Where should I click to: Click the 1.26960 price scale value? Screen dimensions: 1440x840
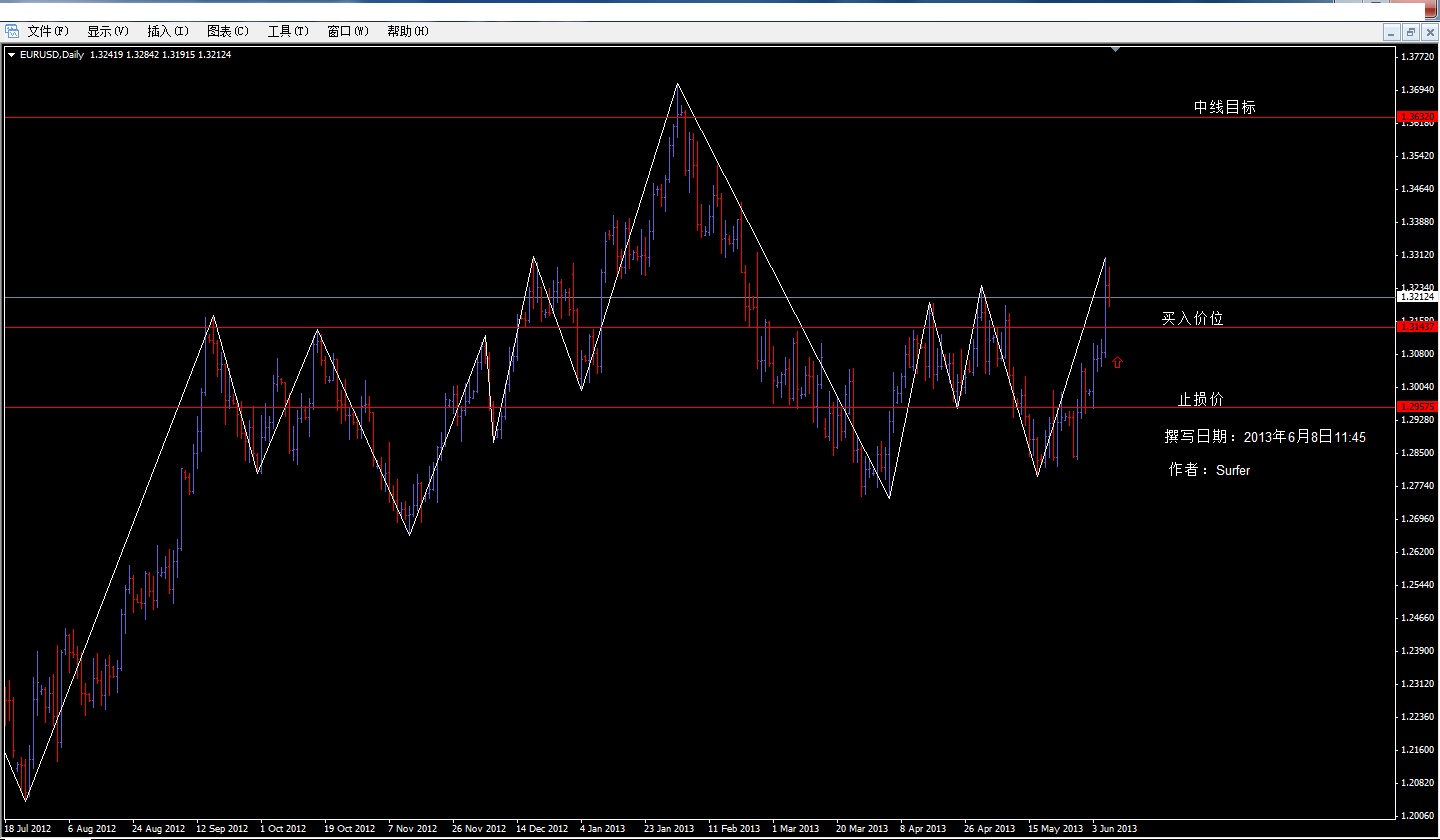[x=1418, y=518]
